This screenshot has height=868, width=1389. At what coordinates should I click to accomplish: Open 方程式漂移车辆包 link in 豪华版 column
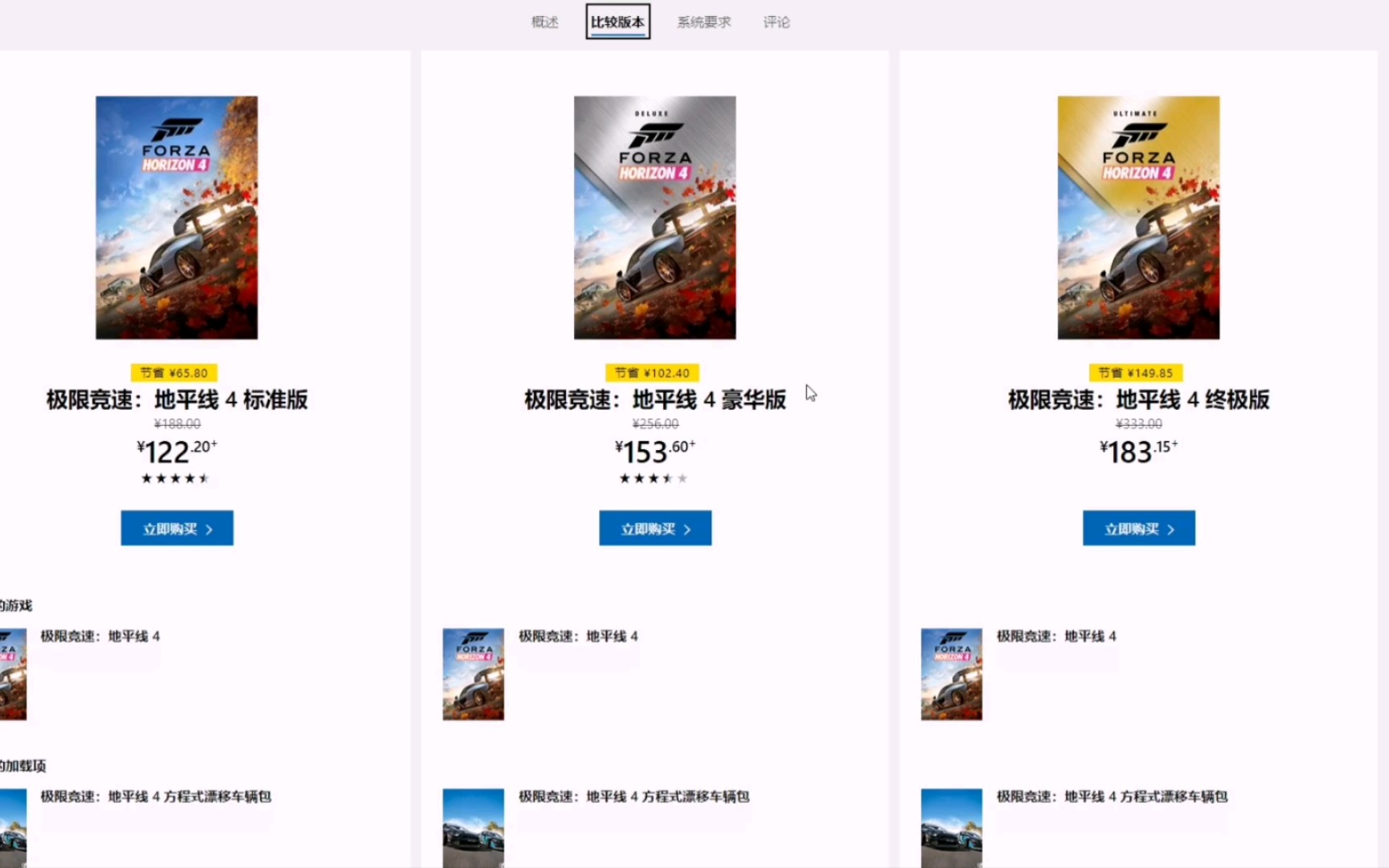click(x=634, y=796)
